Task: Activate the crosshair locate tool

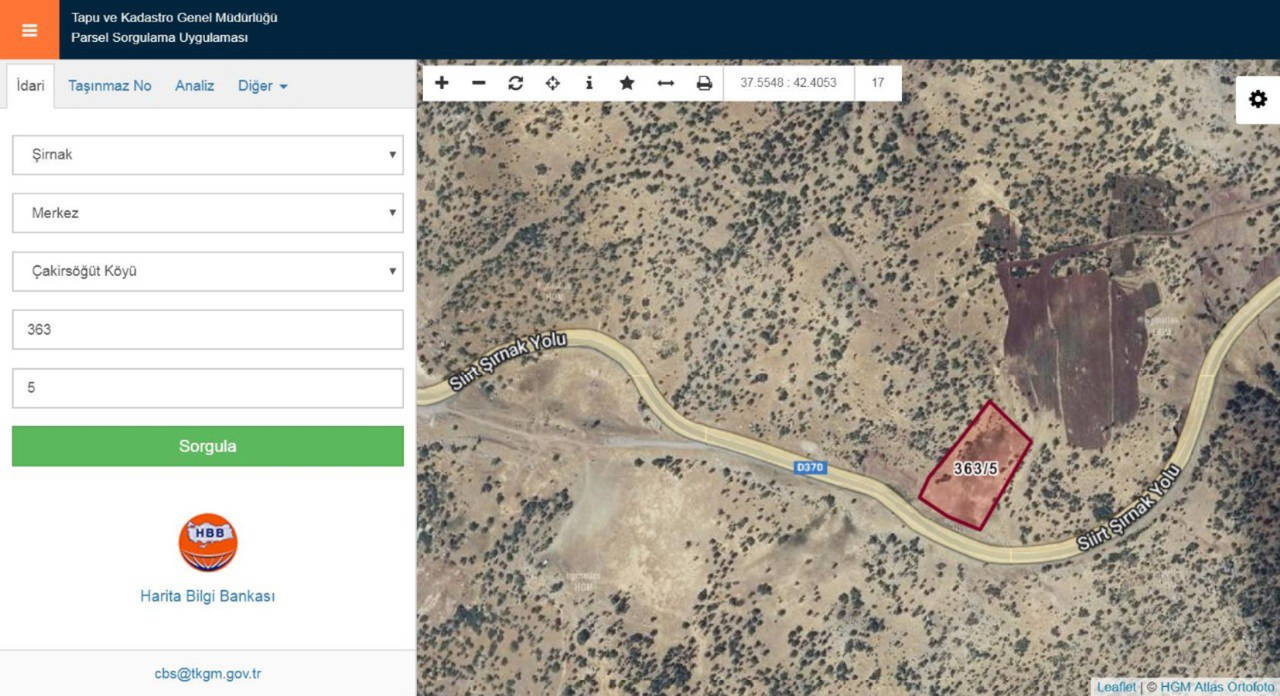Action: 552,83
